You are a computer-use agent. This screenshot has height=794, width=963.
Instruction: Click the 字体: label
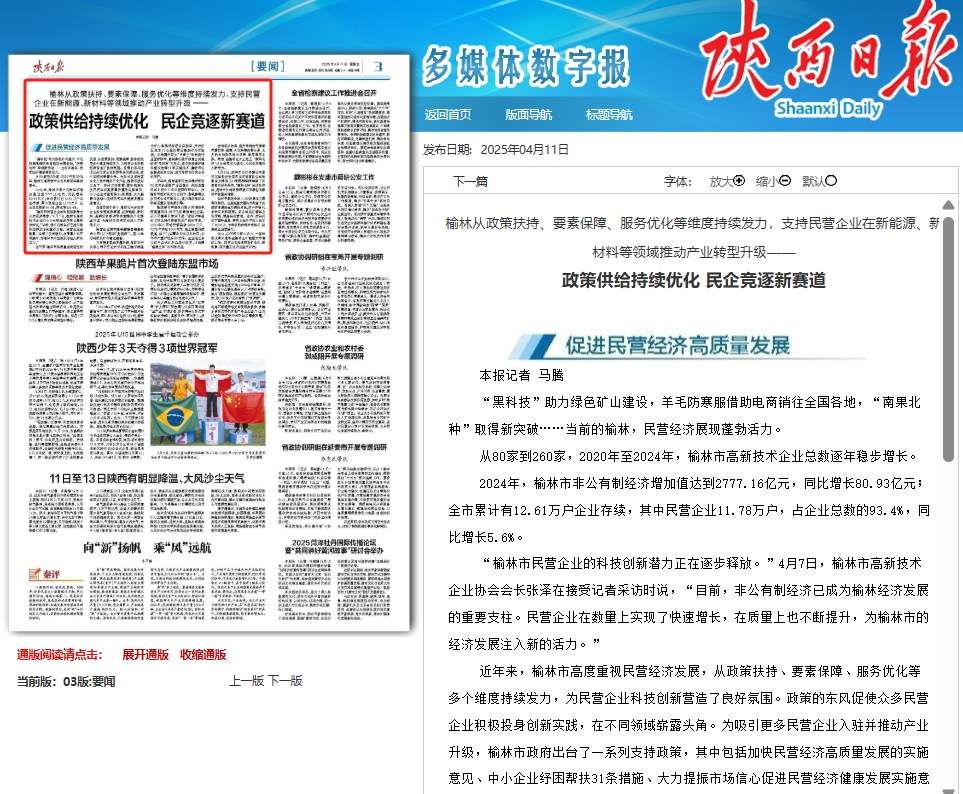click(x=678, y=181)
